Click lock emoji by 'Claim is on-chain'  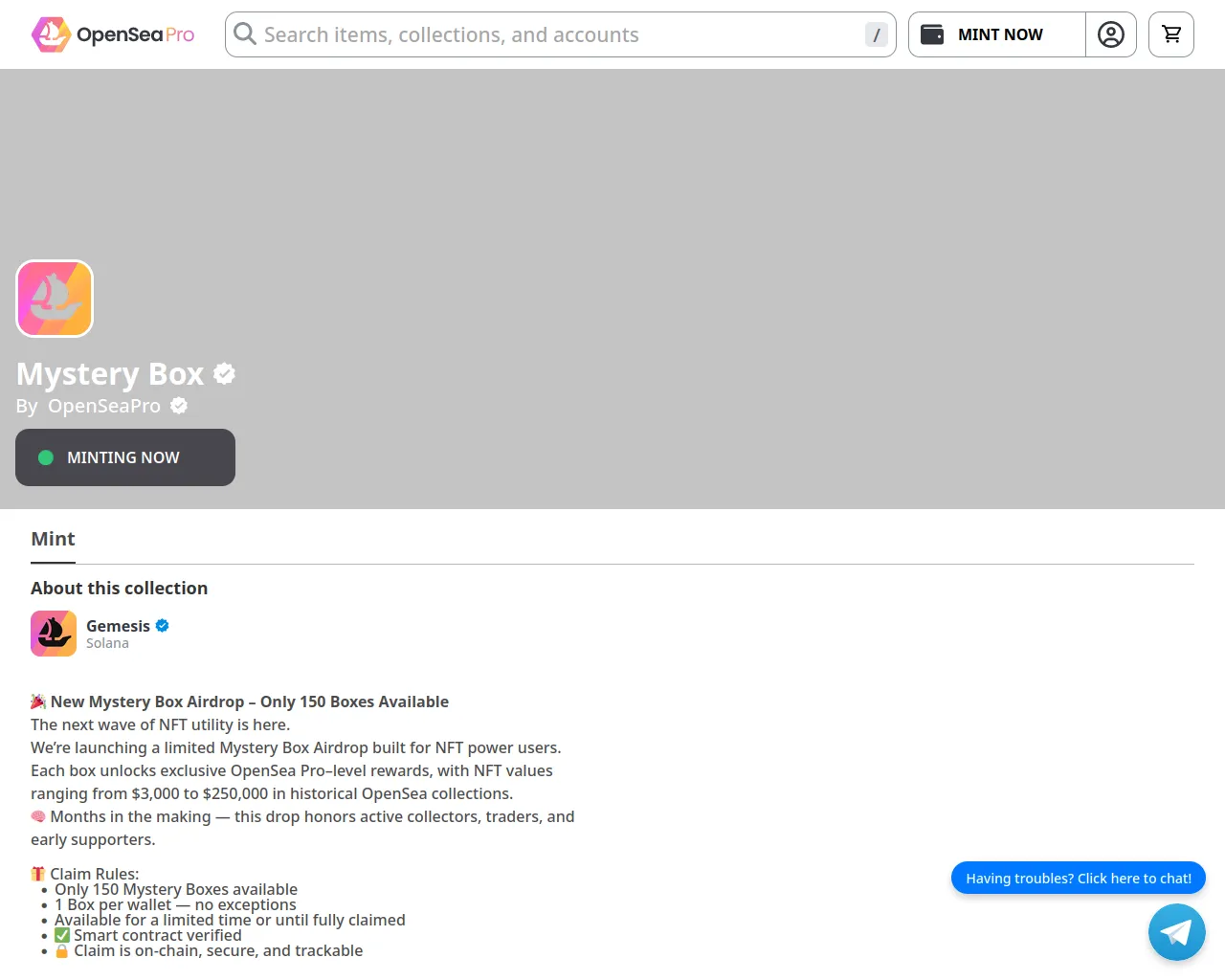[x=62, y=950]
